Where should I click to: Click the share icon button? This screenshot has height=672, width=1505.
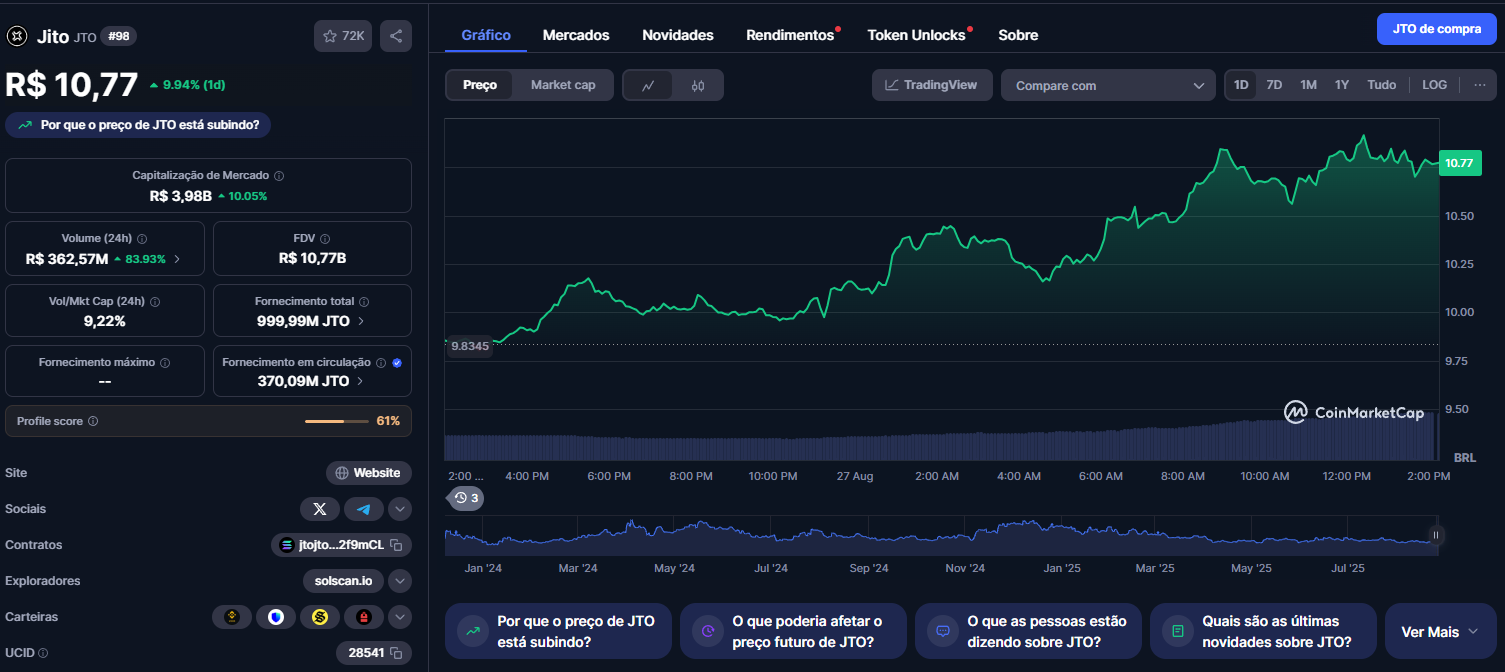coord(396,36)
